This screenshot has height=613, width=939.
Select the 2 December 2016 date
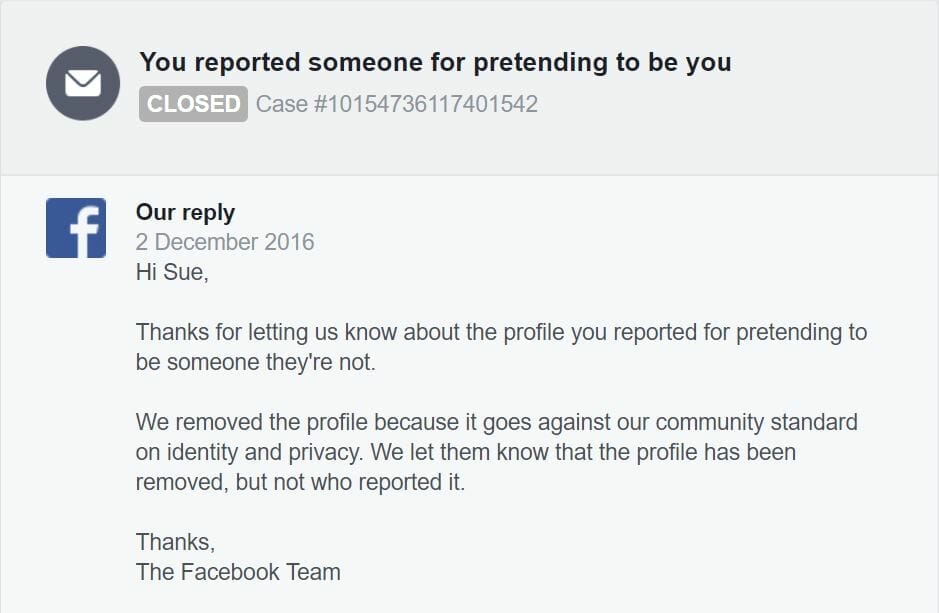click(224, 242)
